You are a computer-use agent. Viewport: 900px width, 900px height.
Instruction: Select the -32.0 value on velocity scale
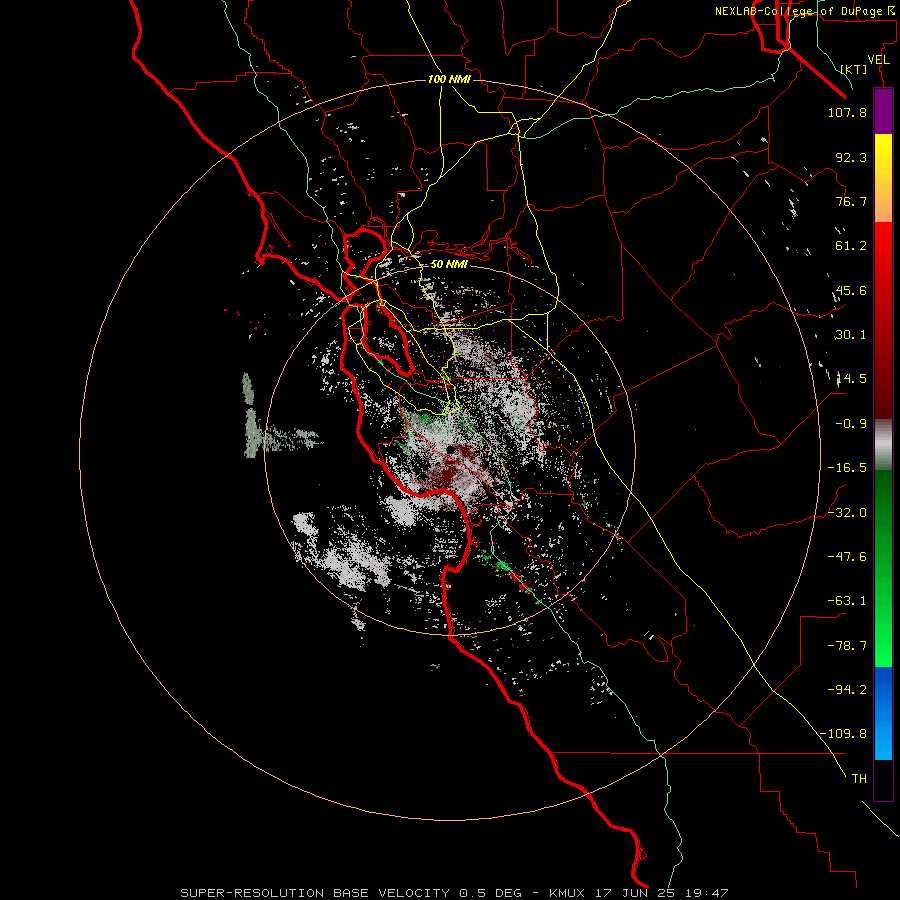tap(847, 513)
